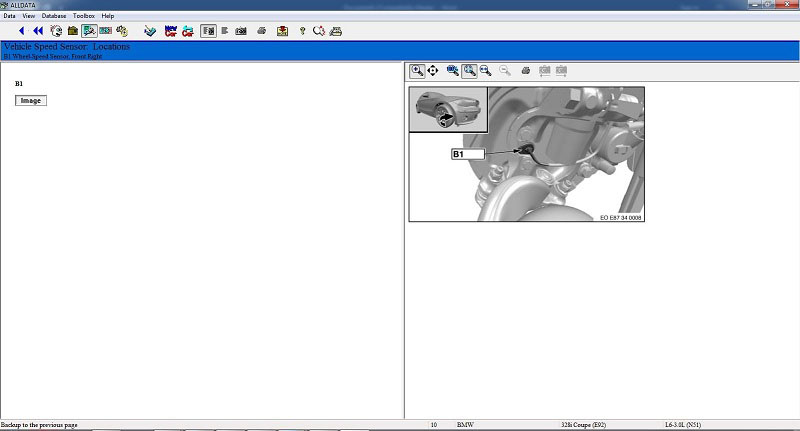Click the printer icon in main toolbar
Image resolution: width=800 pixels, height=431 pixels.
tap(261, 31)
